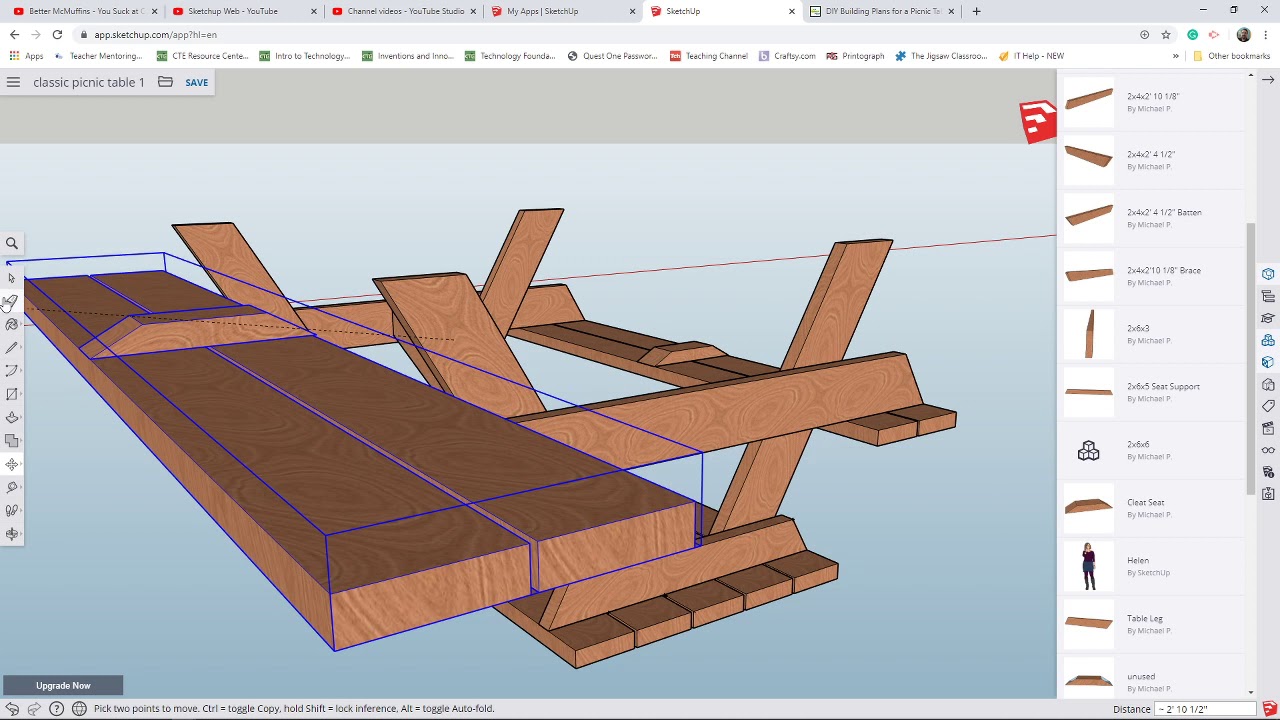Open the Instructor panel icon
Image resolution: width=1280 pixels, height=720 pixels.
click(x=1268, y=318)
